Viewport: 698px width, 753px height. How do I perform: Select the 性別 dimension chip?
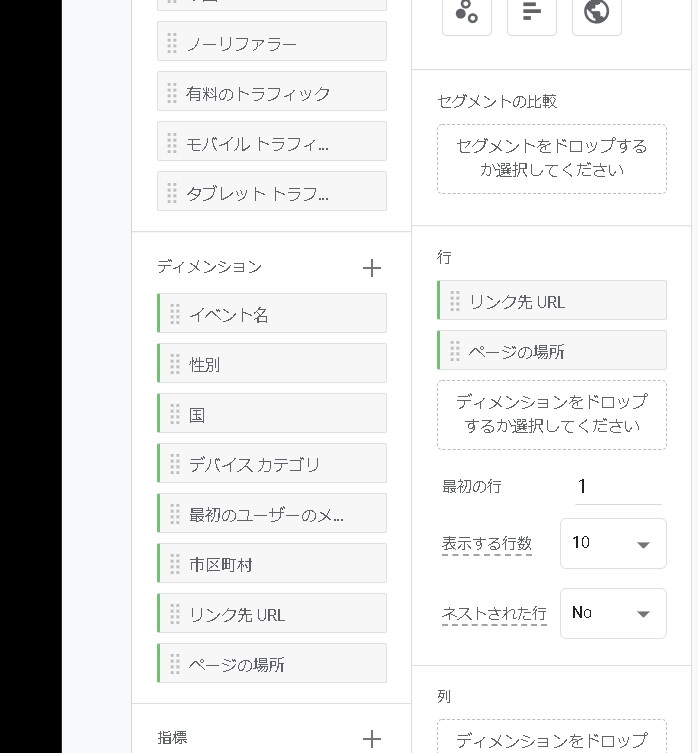[x=272, y=364]
